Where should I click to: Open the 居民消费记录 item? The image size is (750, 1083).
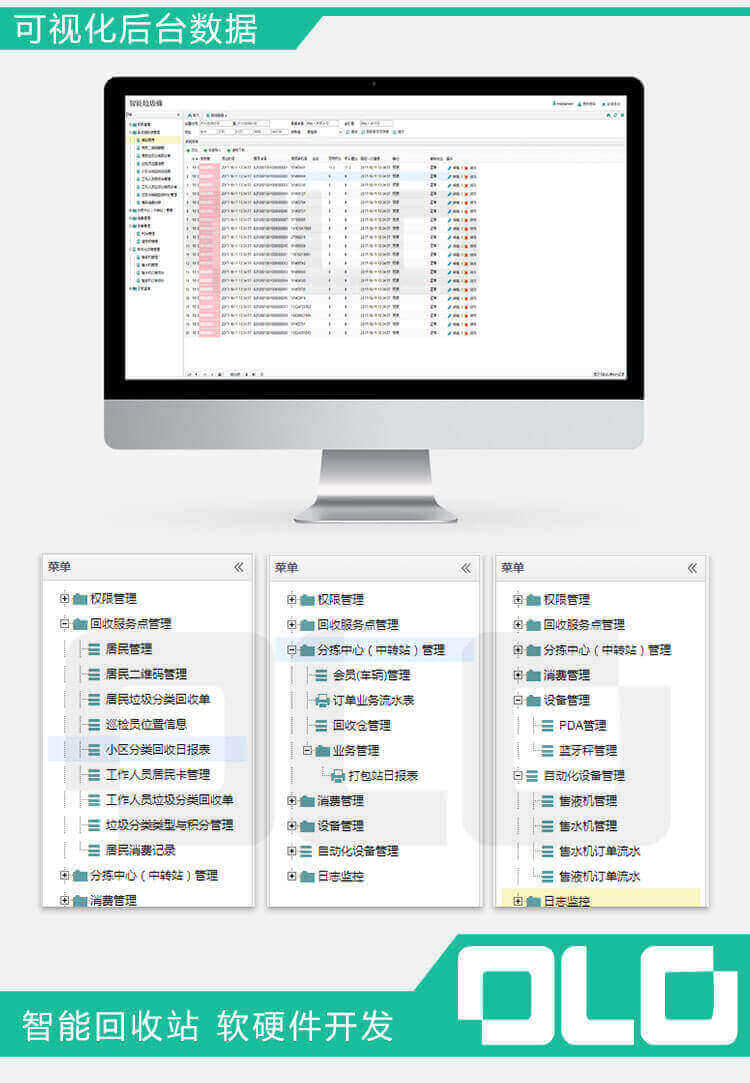[x=140, y=850]
